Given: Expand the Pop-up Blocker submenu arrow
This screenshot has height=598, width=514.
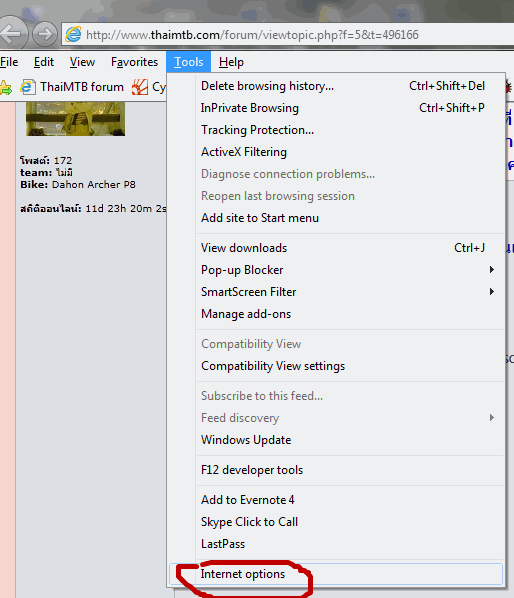Looking at the screenshot, I should pos(492,270).
